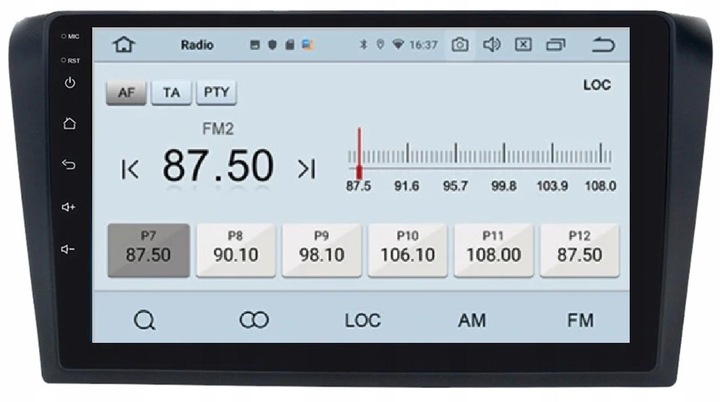Toggle TA traffic announcements
This screenshot has width=720, height=402.
171,93
